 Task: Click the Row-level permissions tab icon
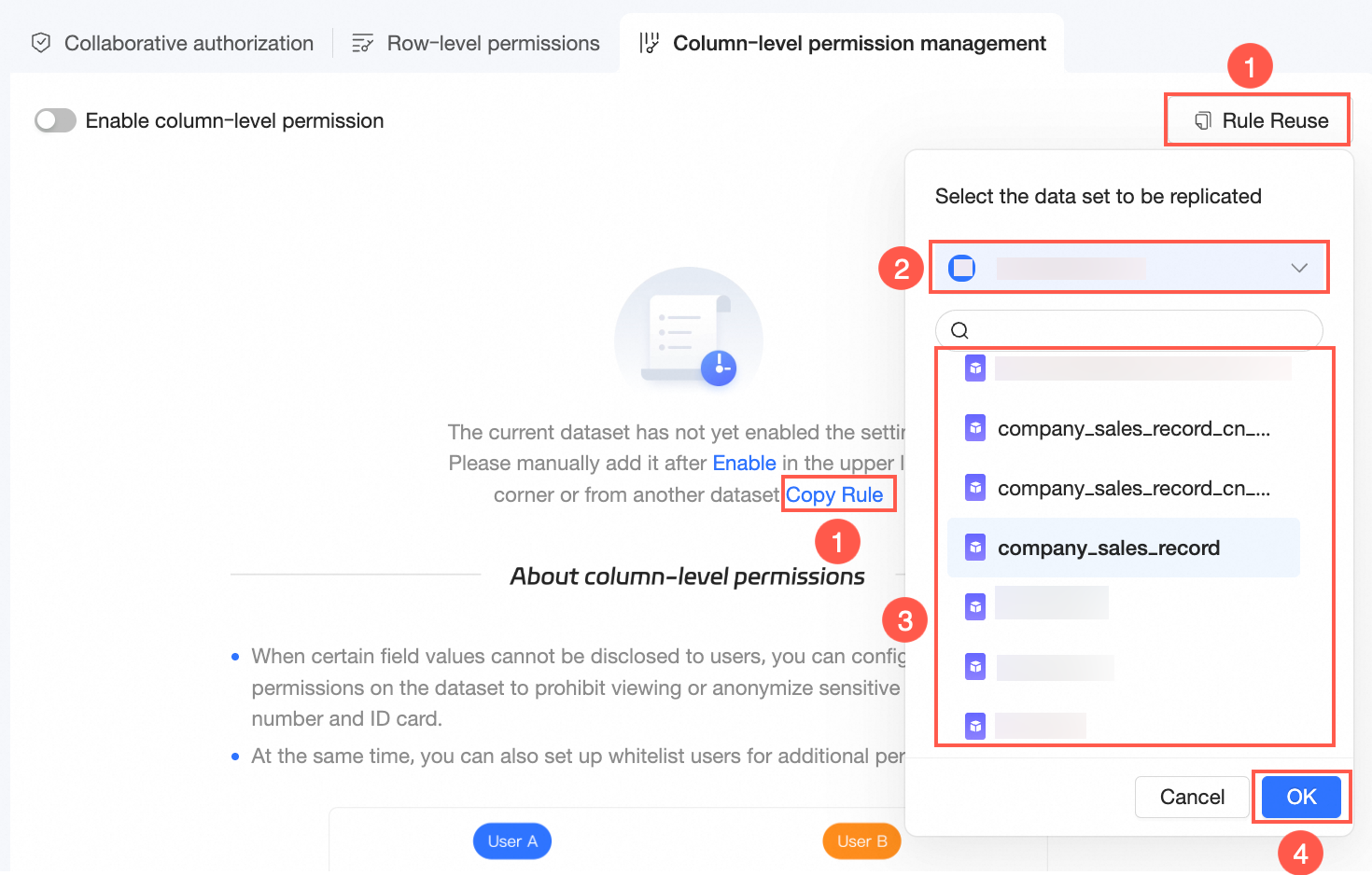[362, 43]
